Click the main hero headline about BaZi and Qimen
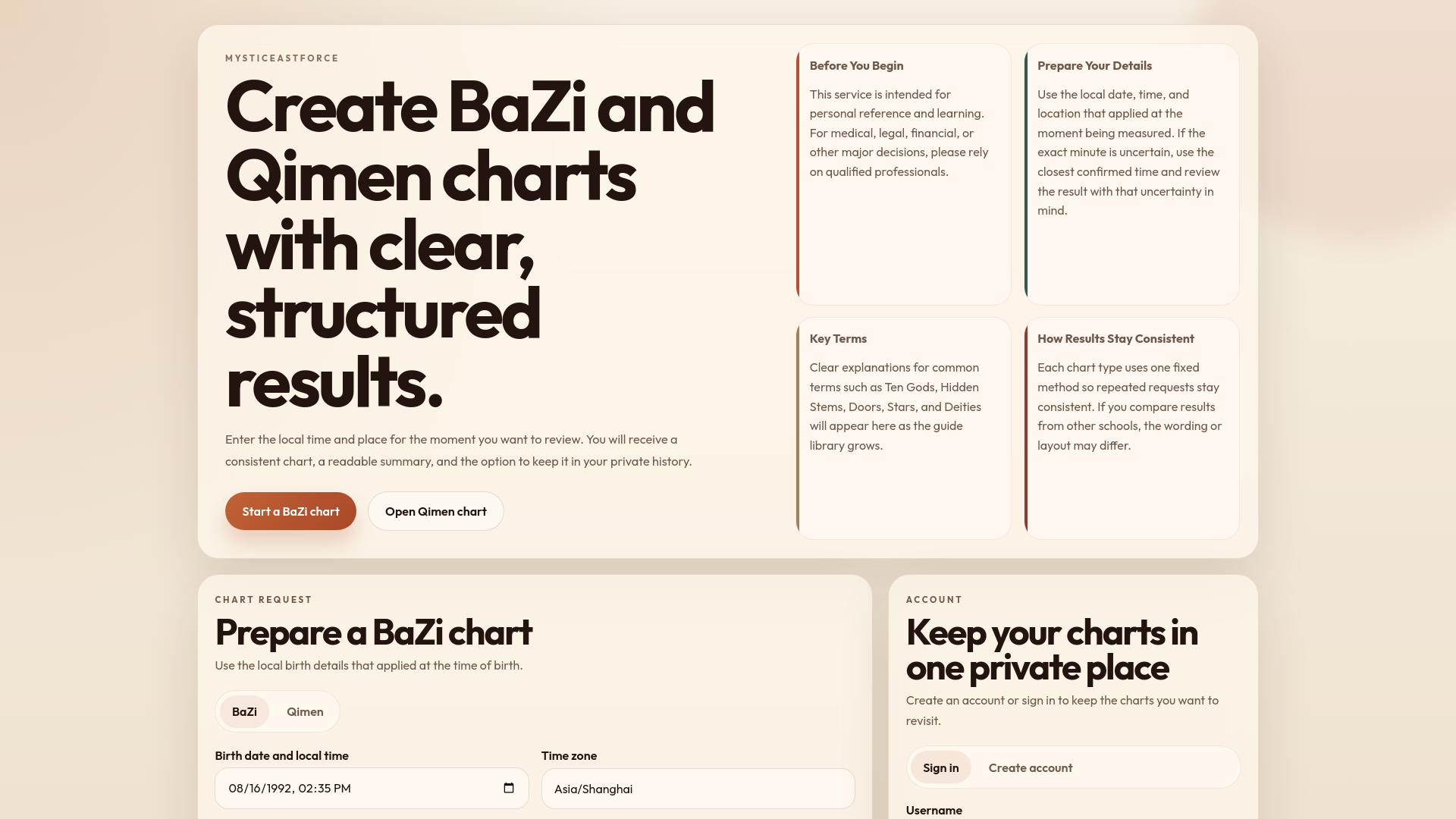The height and width of the screenshot is (819, 1456). 469,244
